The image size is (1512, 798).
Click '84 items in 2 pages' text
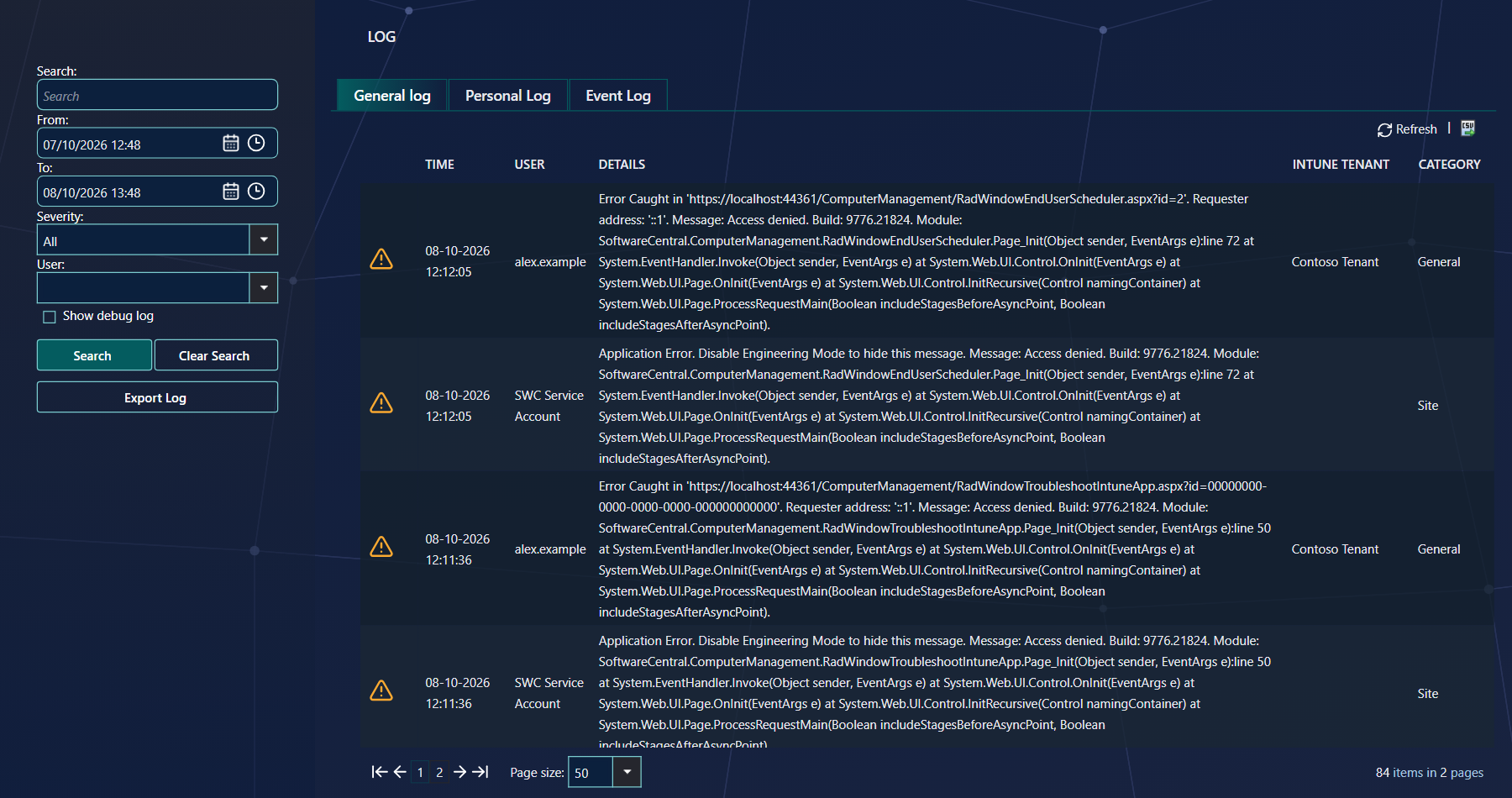coord(1430,773)
